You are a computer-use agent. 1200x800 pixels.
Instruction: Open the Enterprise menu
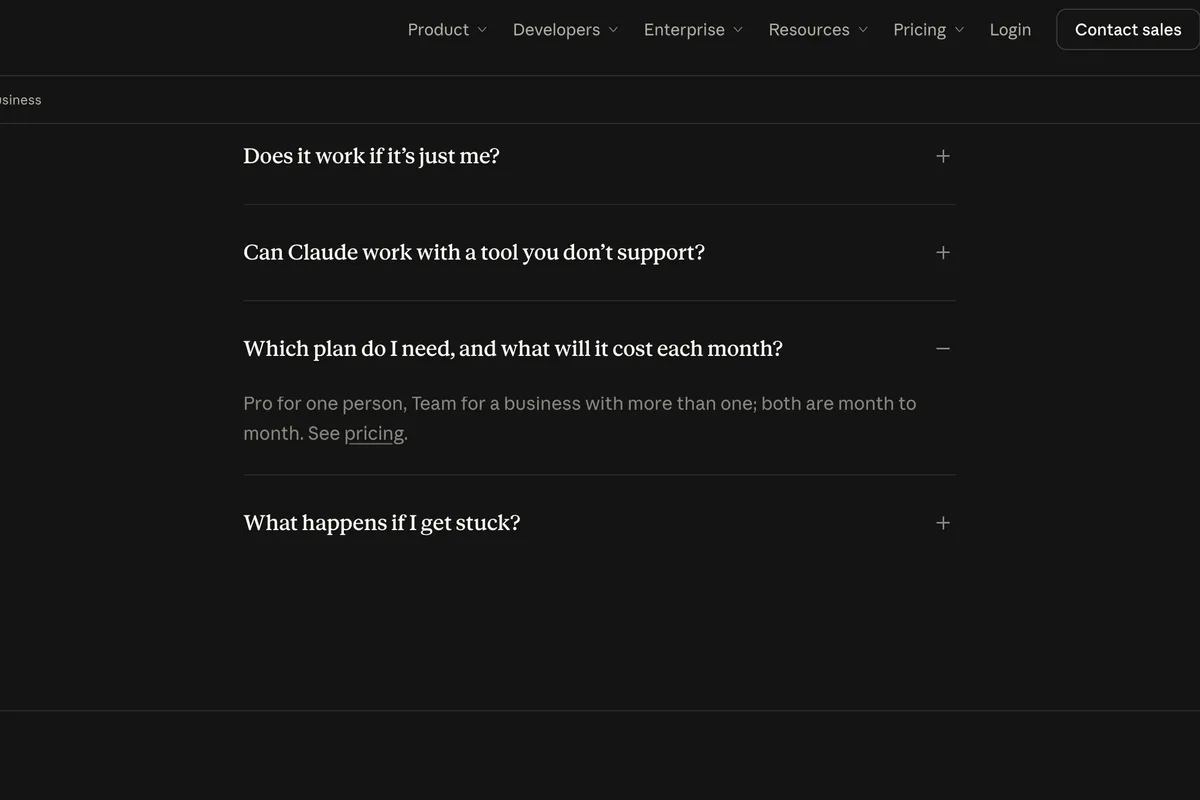[693, 30]
